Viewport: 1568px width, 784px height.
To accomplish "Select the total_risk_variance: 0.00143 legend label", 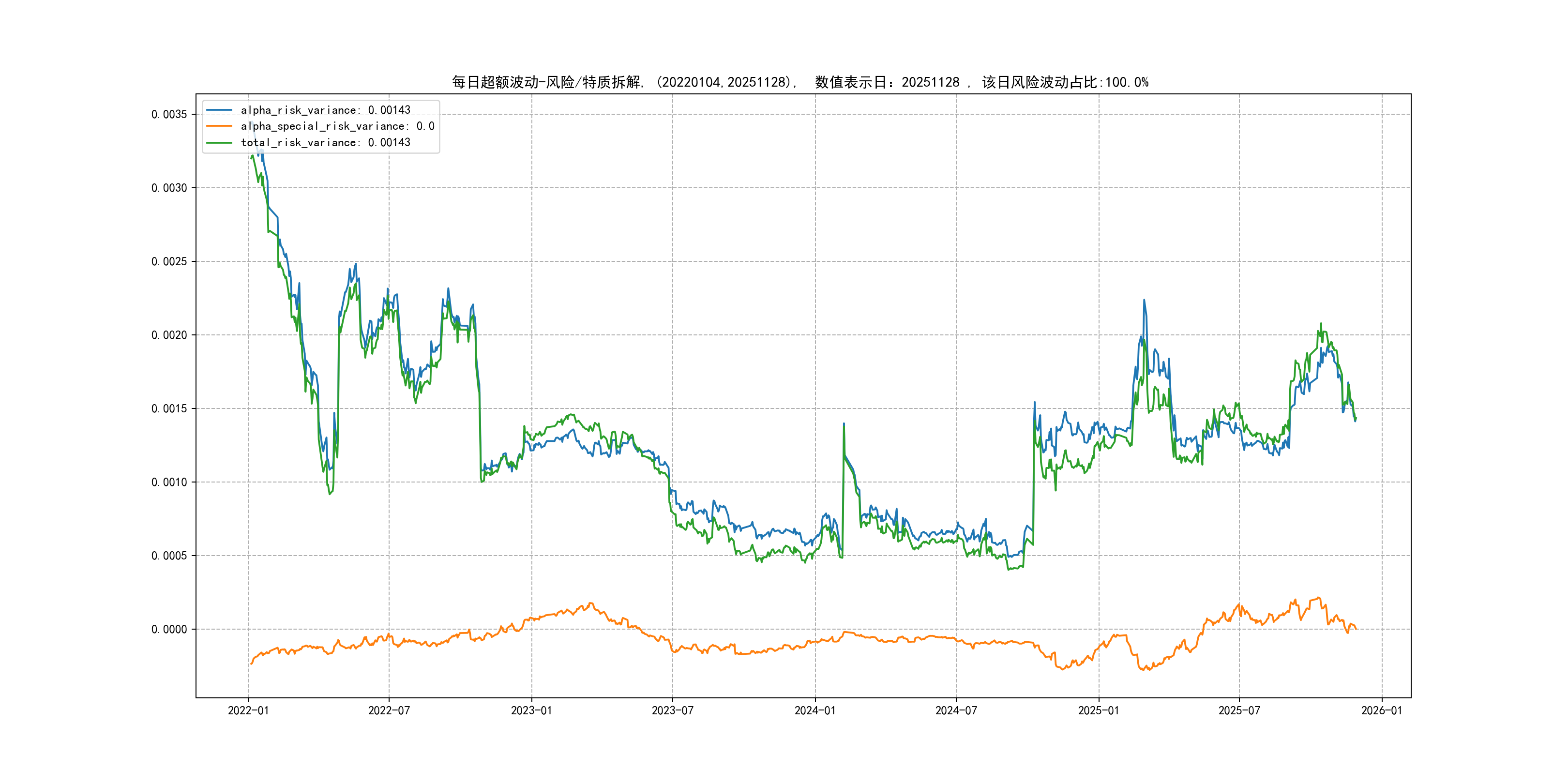I will [326, 142].
